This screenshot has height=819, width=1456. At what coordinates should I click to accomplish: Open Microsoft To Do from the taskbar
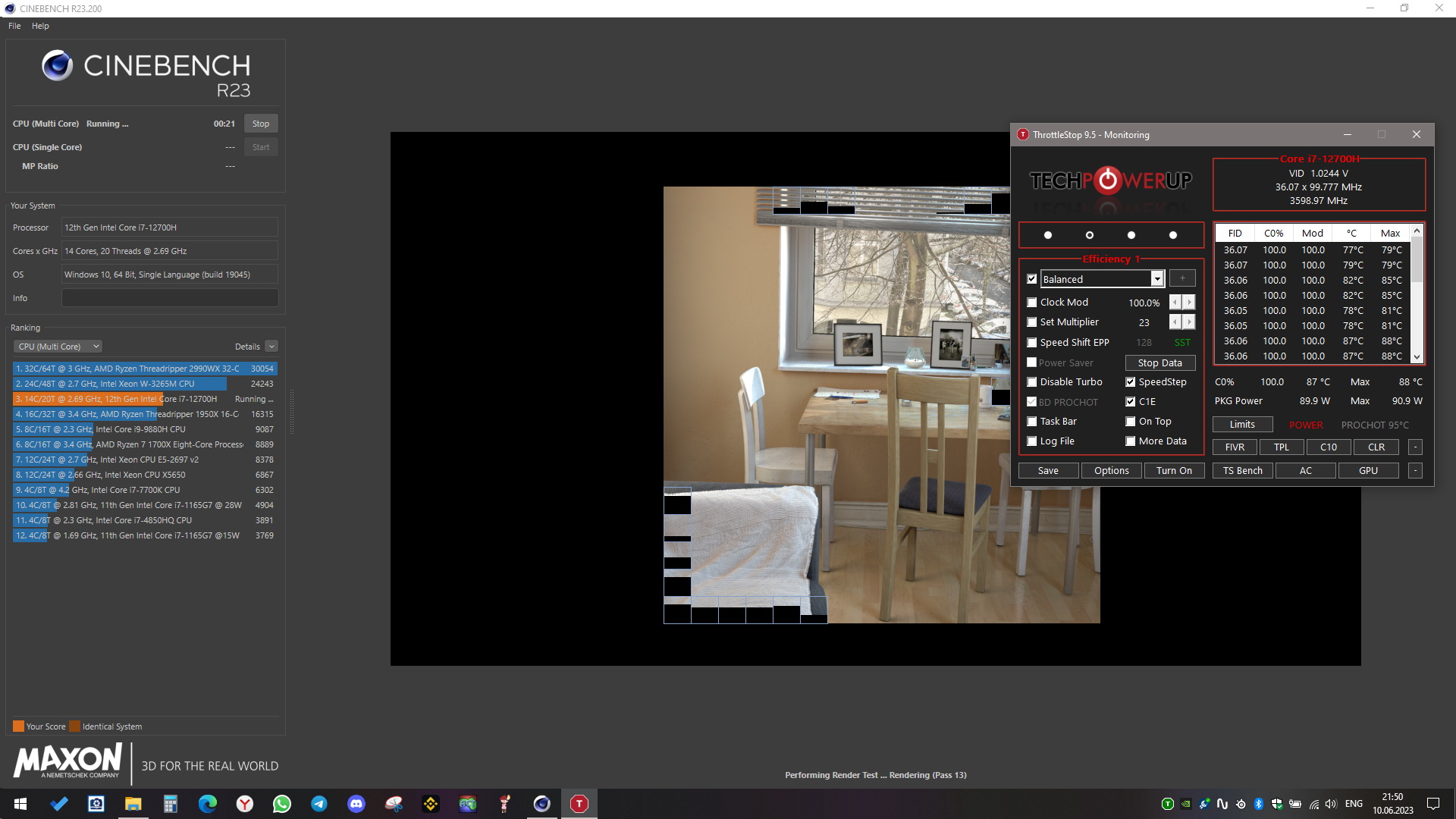coord(59,804)
